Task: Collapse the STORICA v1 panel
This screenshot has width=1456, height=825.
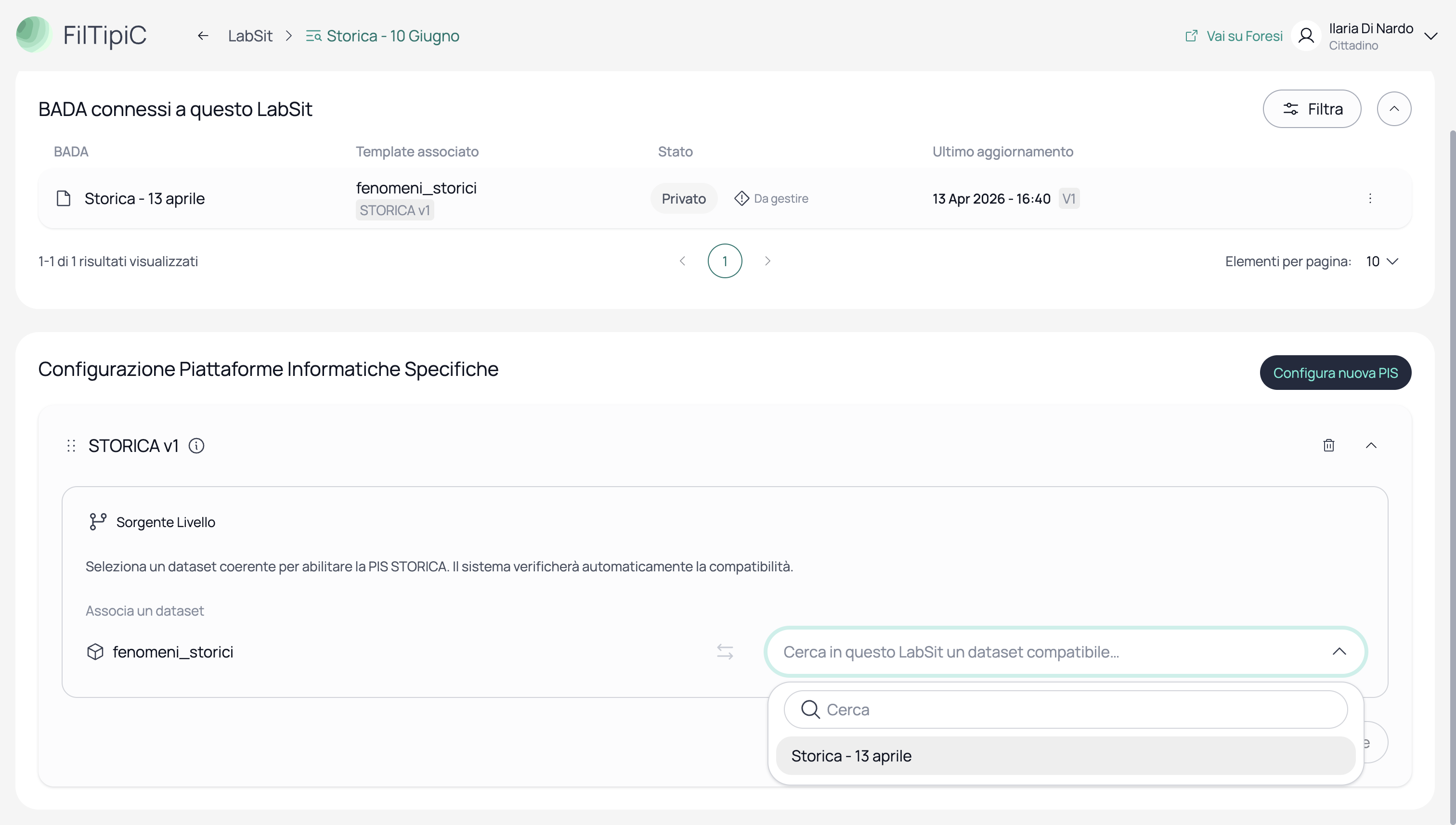Action: click(1371, 445)
